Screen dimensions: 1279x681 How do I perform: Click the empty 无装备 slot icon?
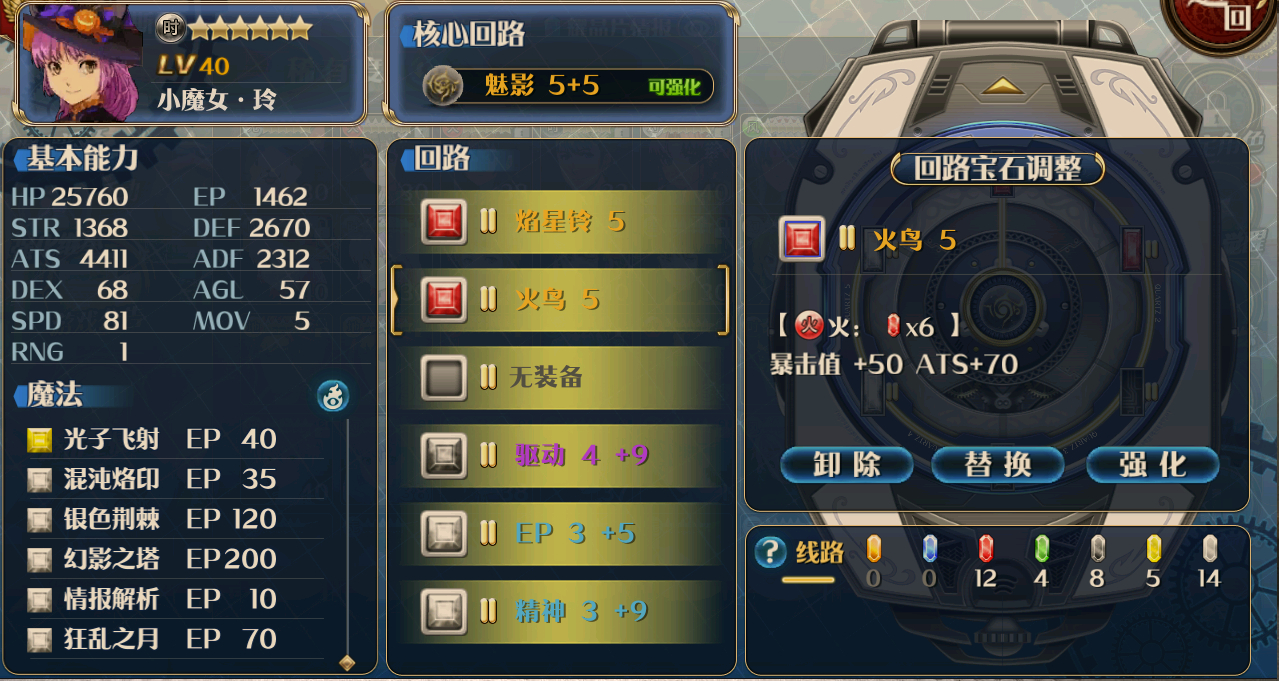coord(444,377)
